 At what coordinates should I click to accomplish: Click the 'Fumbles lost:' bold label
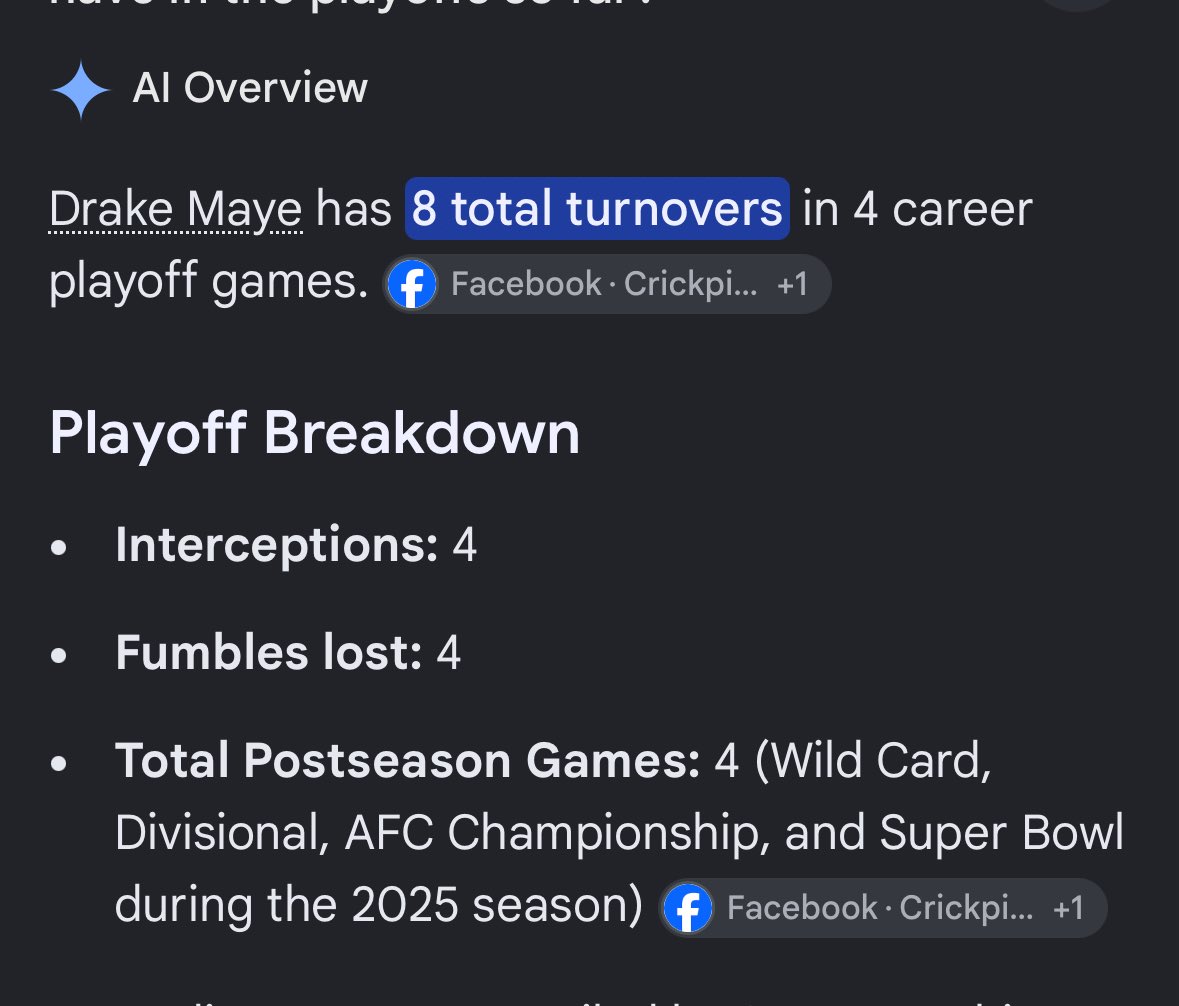268,652
